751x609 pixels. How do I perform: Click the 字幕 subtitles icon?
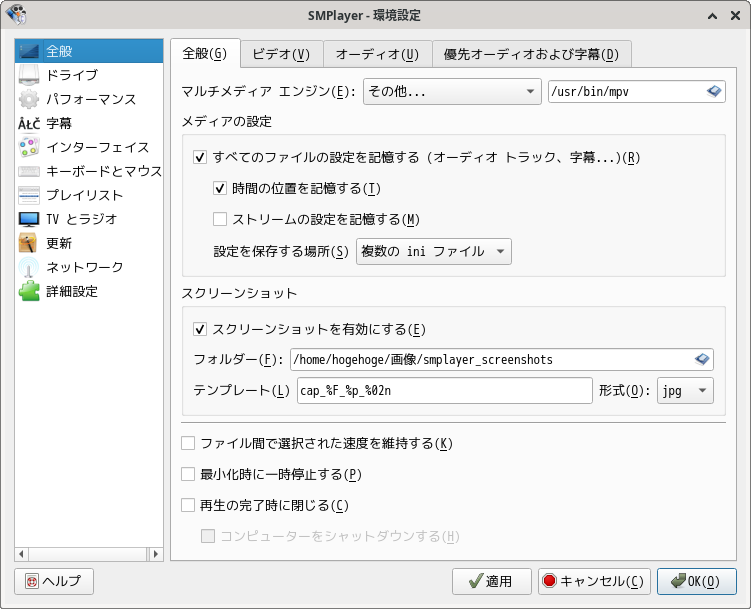(x=30, y=123)
